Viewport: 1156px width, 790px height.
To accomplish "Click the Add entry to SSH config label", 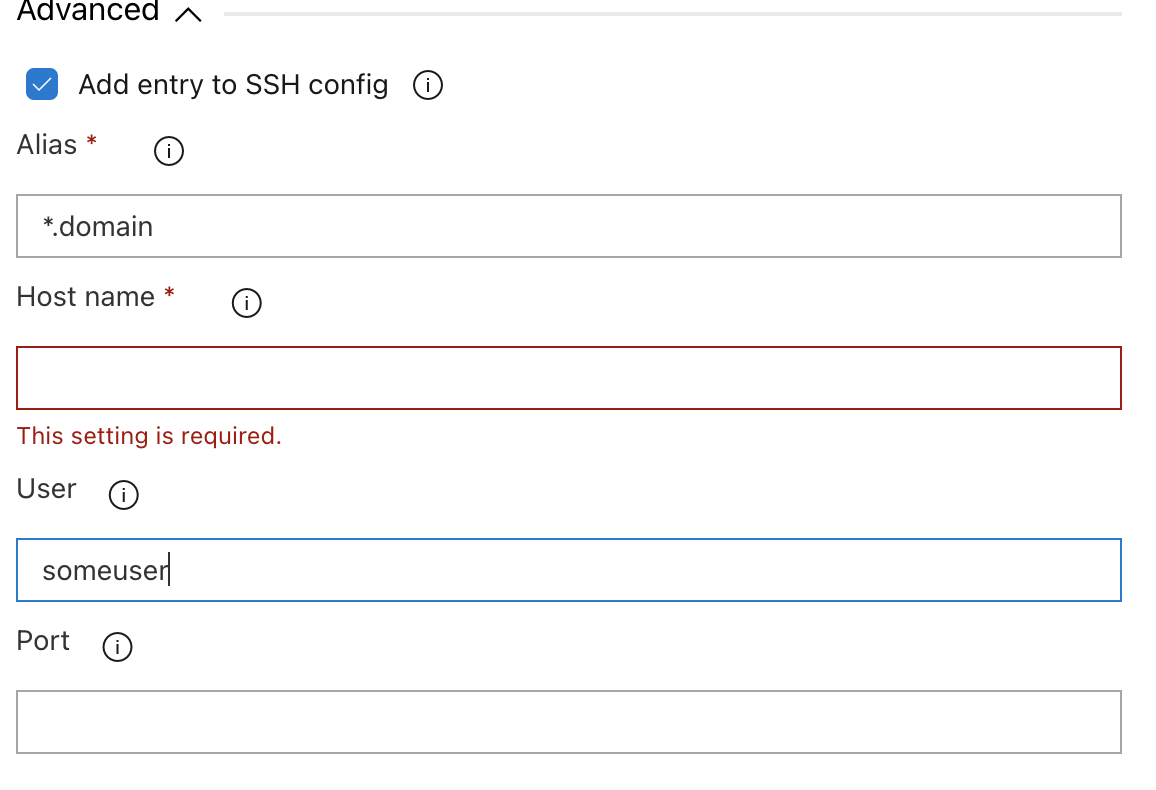I will pyautogui.click(x=233, y=84).
